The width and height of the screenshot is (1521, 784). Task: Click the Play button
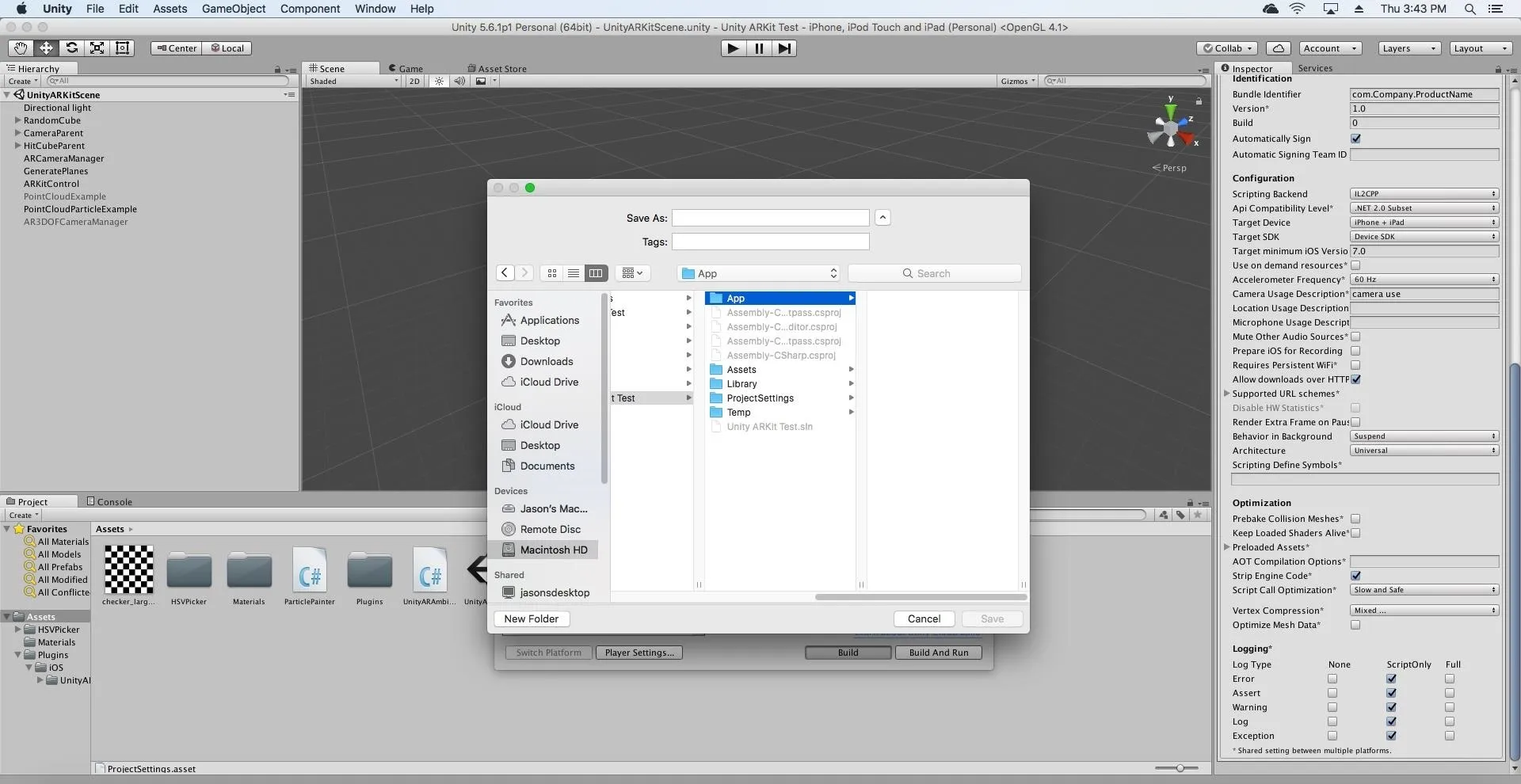[733, 48]
